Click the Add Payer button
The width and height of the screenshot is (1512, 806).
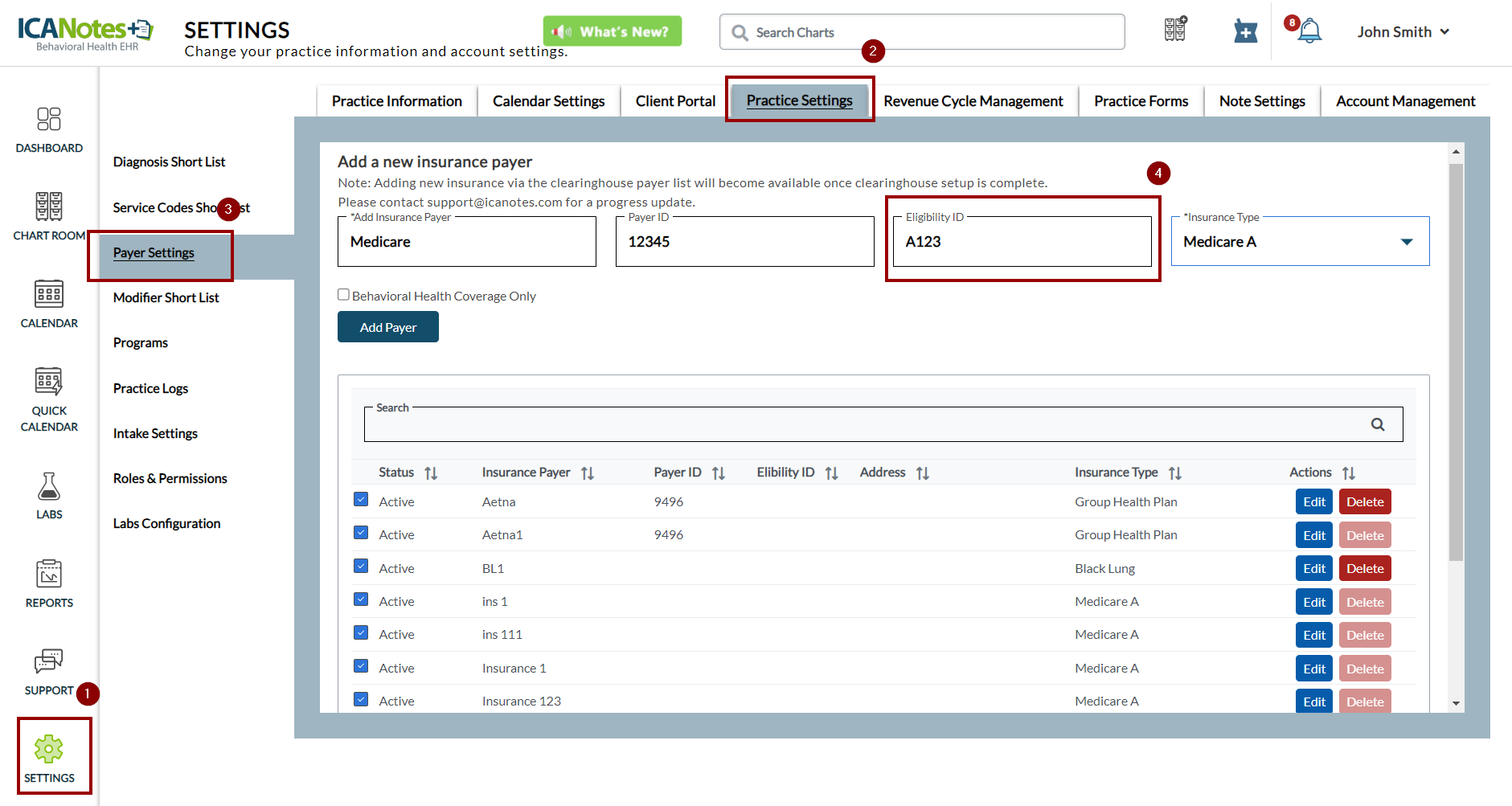pyautogui.click(x=387, y=327)
